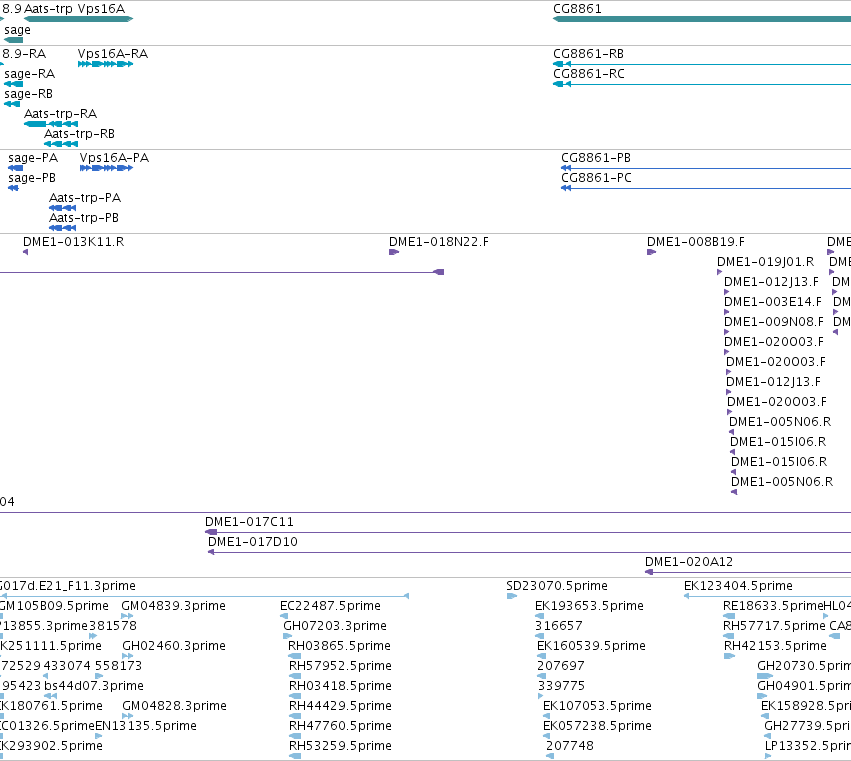
Task: Click the CG8861-RB transcript label
Action: pos(588,54)
